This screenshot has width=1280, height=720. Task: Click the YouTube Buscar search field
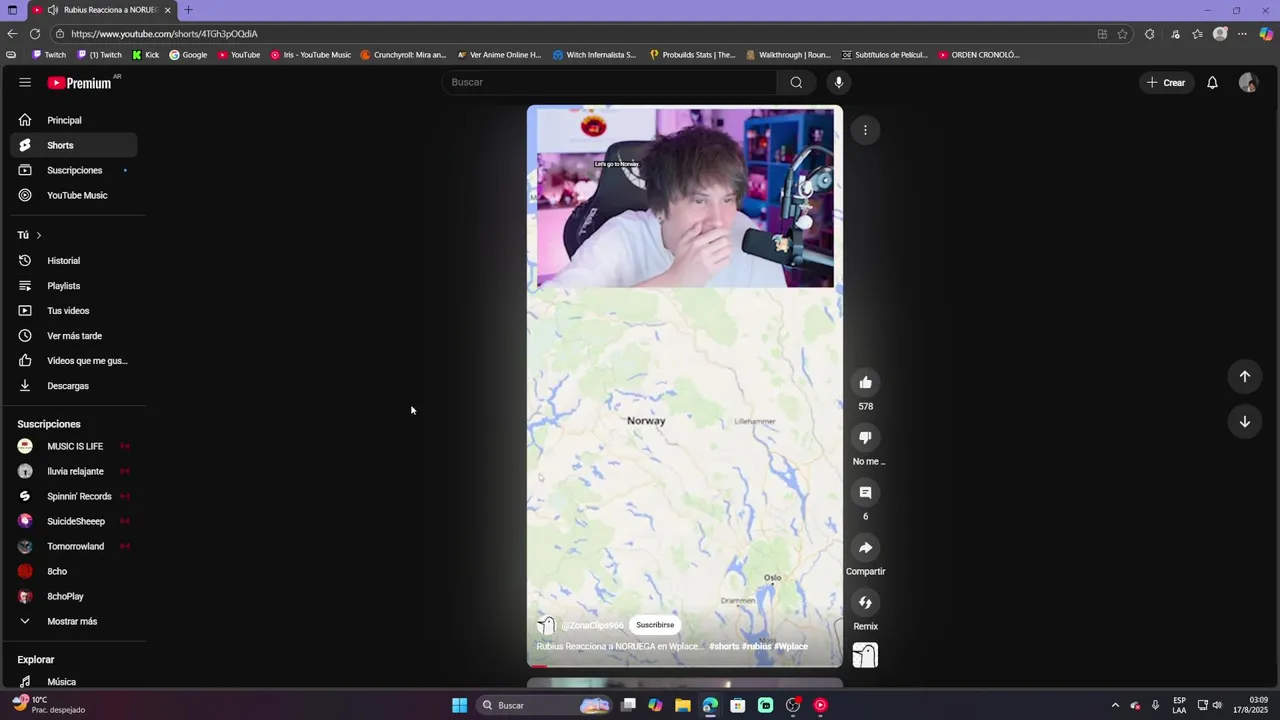click(609, 82)
